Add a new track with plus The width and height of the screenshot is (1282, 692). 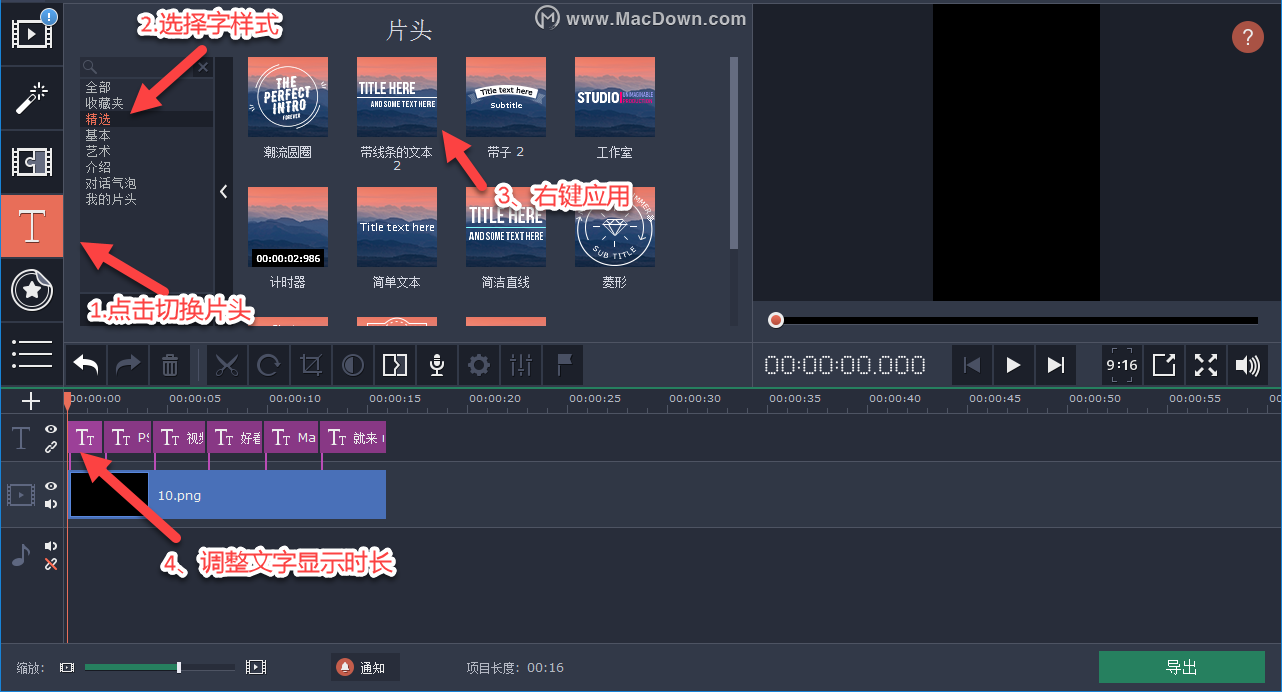click(x=31, y=401)
